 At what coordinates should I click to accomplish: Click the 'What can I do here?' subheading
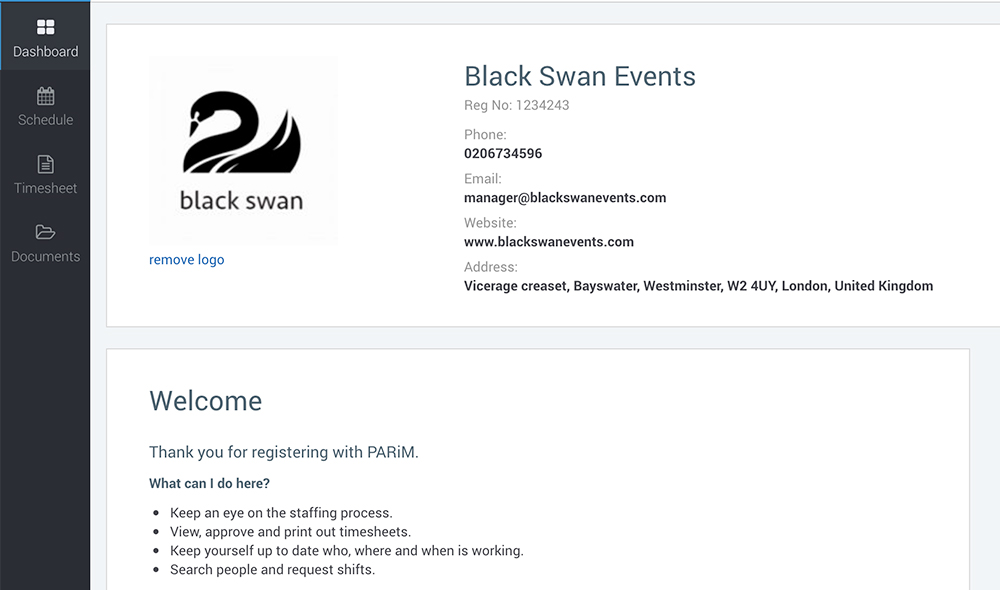(x=209, y=484)
